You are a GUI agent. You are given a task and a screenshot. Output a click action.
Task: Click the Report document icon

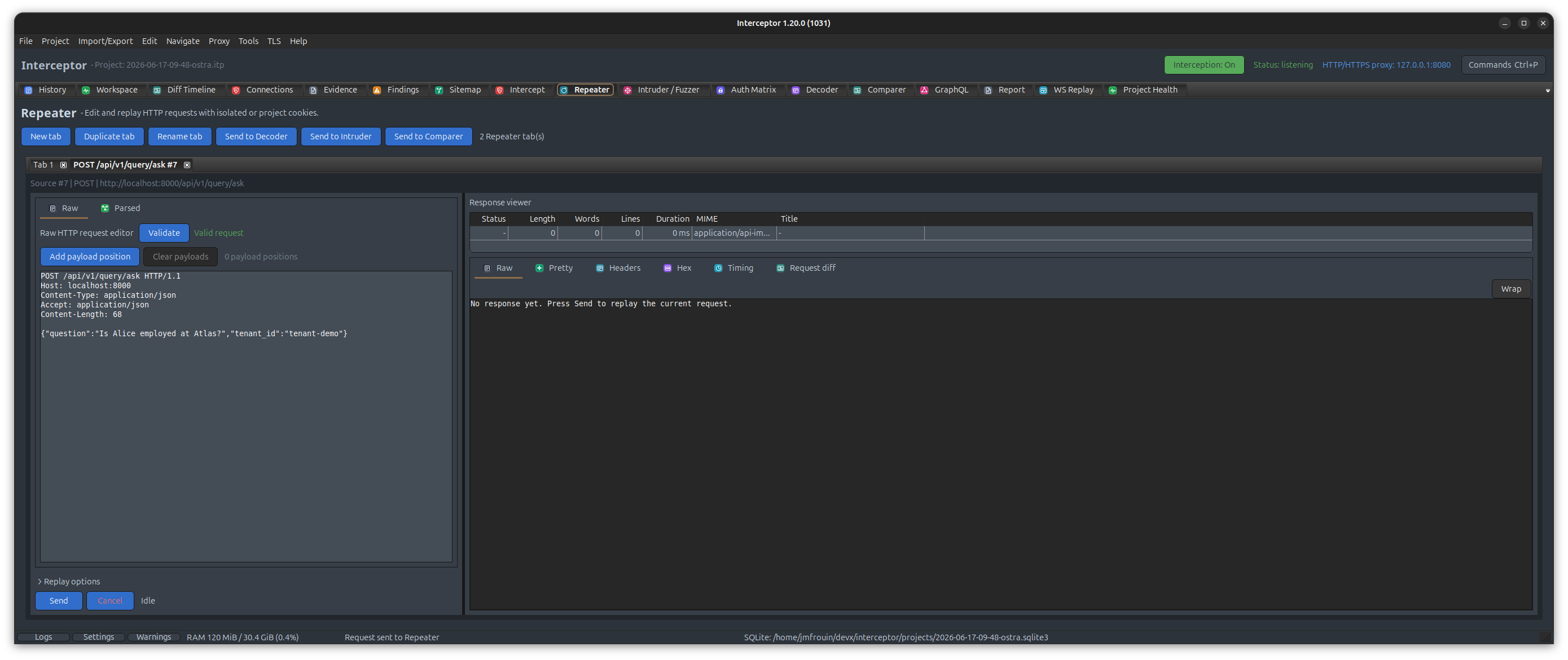(988, 90)
